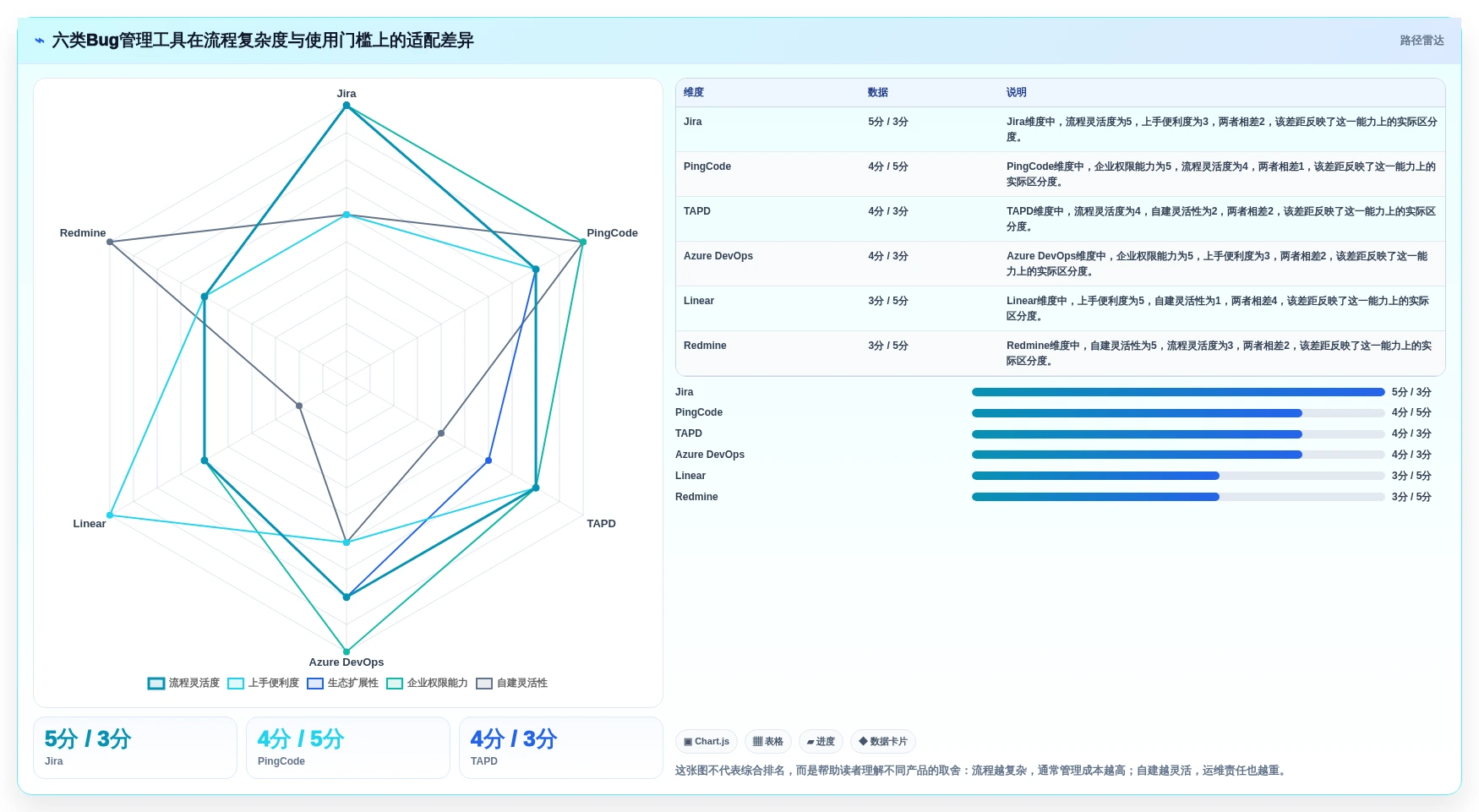
Task: Click the 路径雷达 label in header
Action: (1422, 41)
